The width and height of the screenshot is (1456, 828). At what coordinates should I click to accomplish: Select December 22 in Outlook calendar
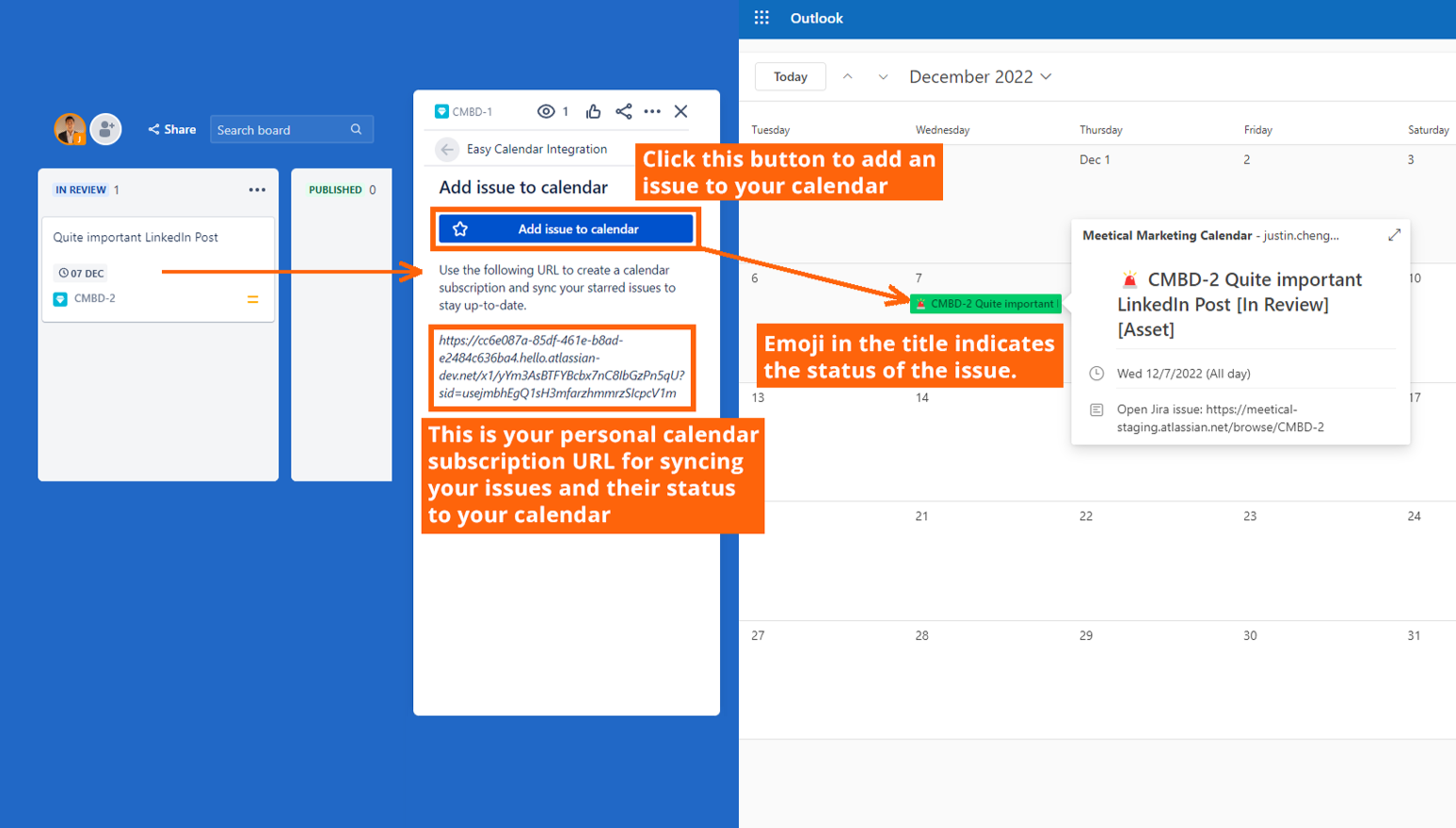[1086, 517]
